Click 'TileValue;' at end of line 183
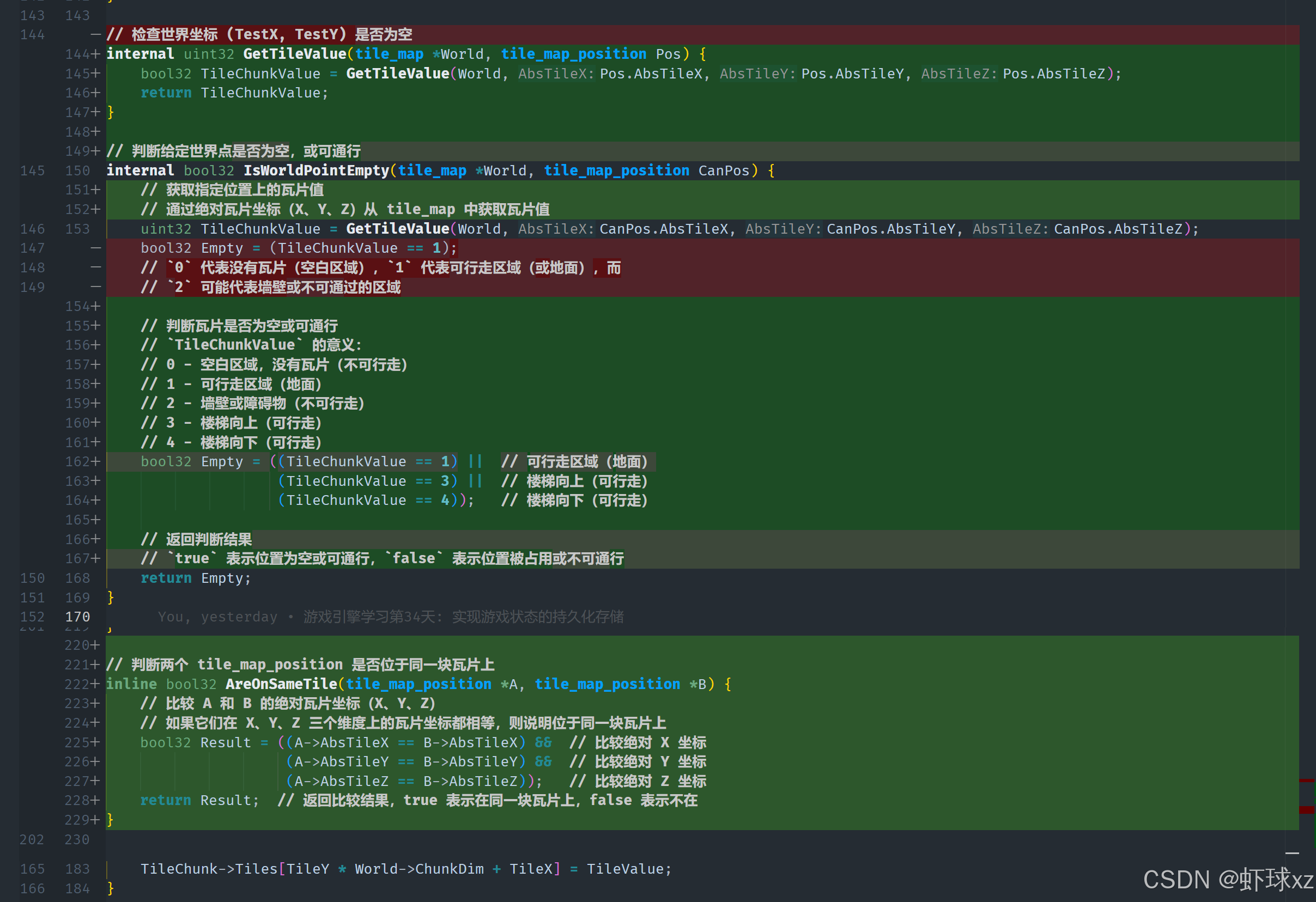This screenshot has width=1316, height=902. (629, 869)
